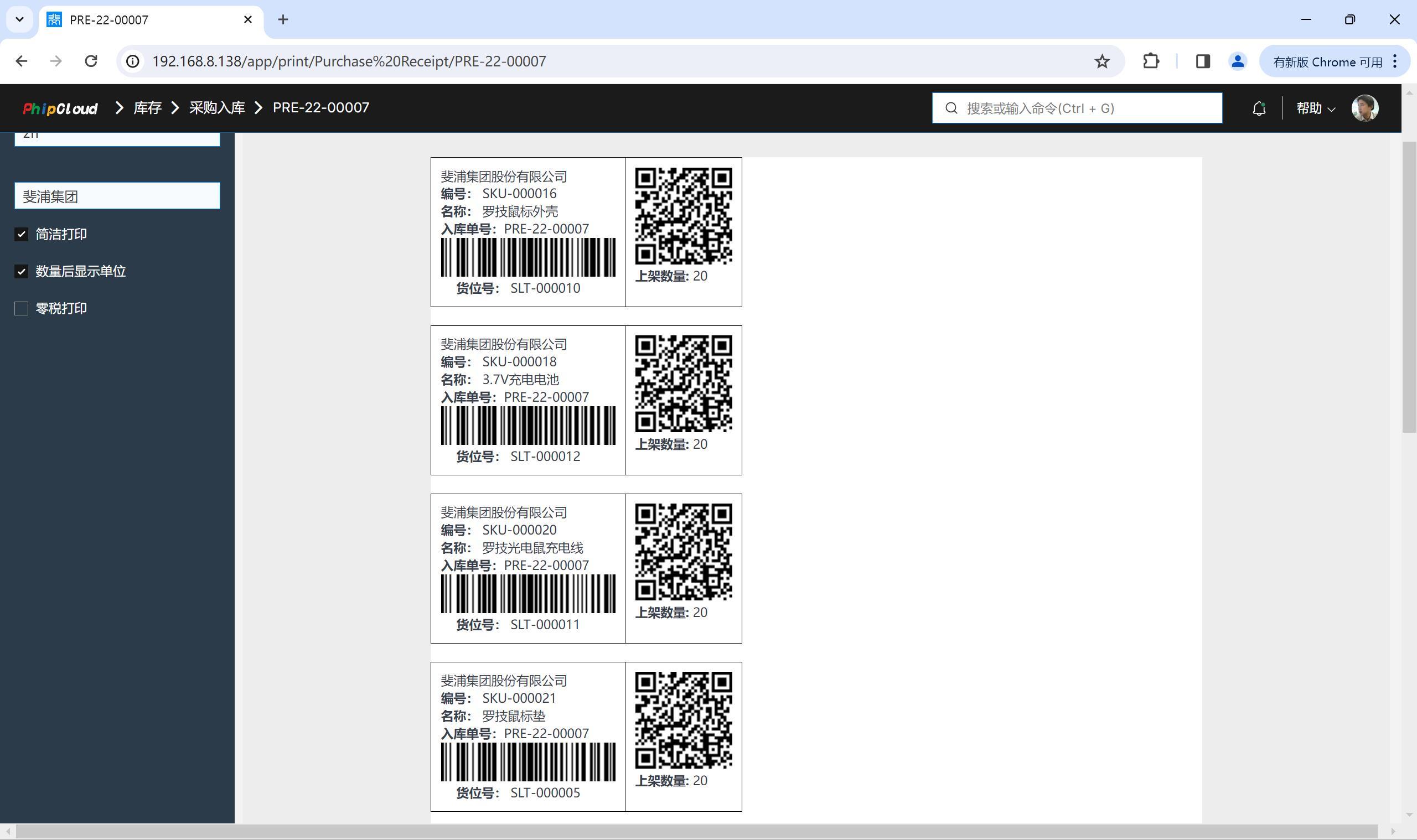The width and height of the screenshot is (1417, 840).
Task: Open the tab search dropdown arrow
Action: click(x=20, y=19)
